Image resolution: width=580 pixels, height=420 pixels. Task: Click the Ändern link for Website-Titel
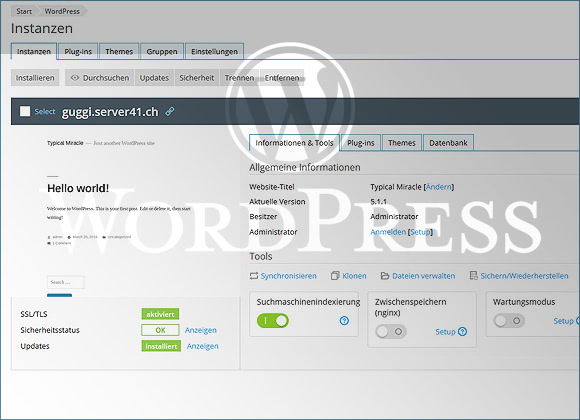(x=439, y=187)
